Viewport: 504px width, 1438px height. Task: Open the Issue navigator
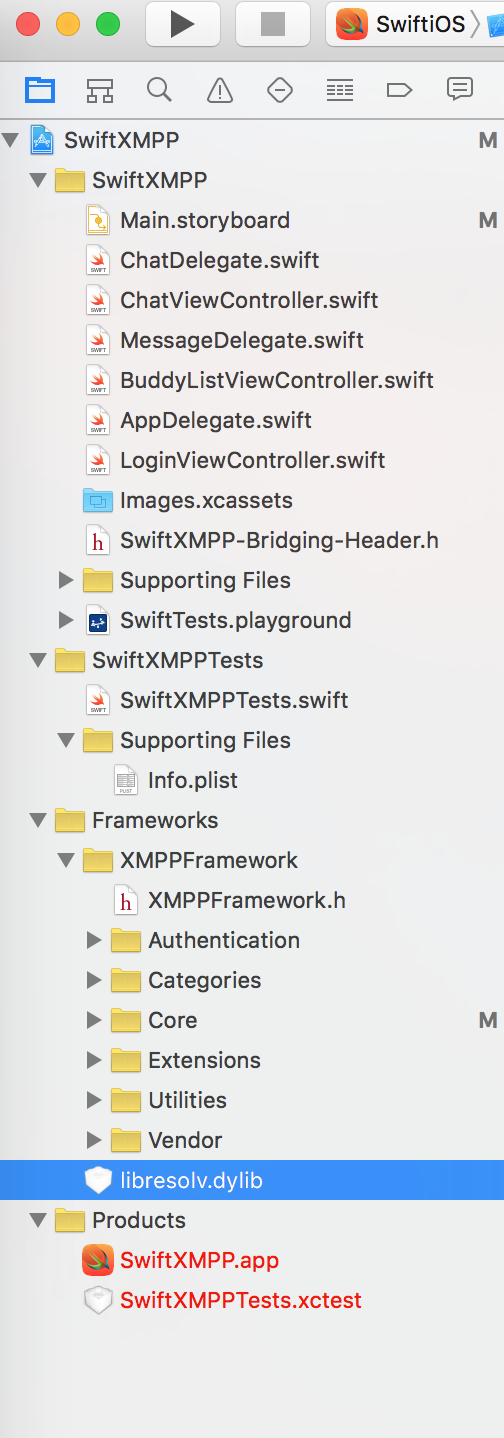point(219,90)
